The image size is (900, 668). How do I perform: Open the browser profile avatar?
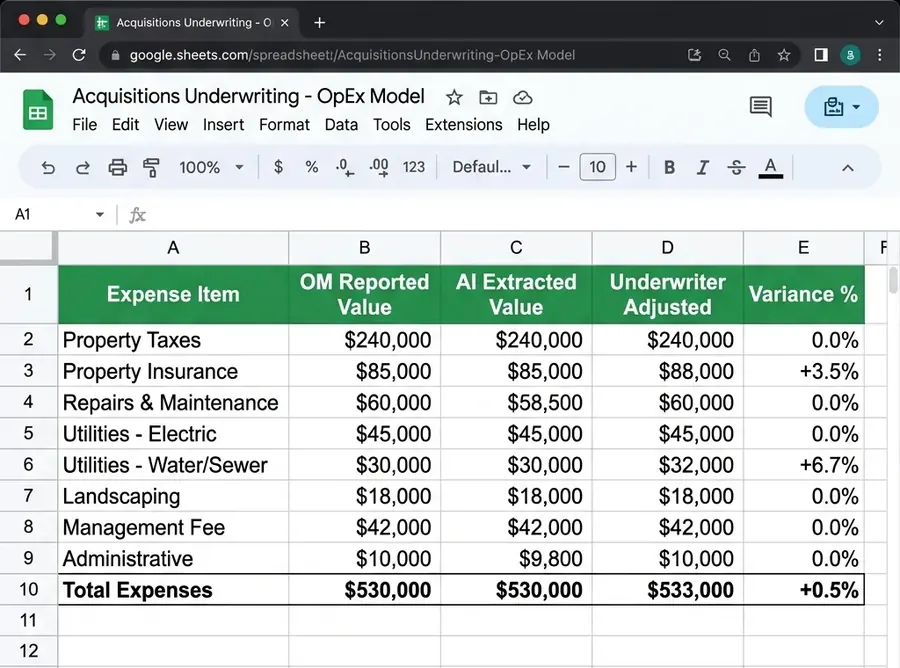tap(850, 55)
